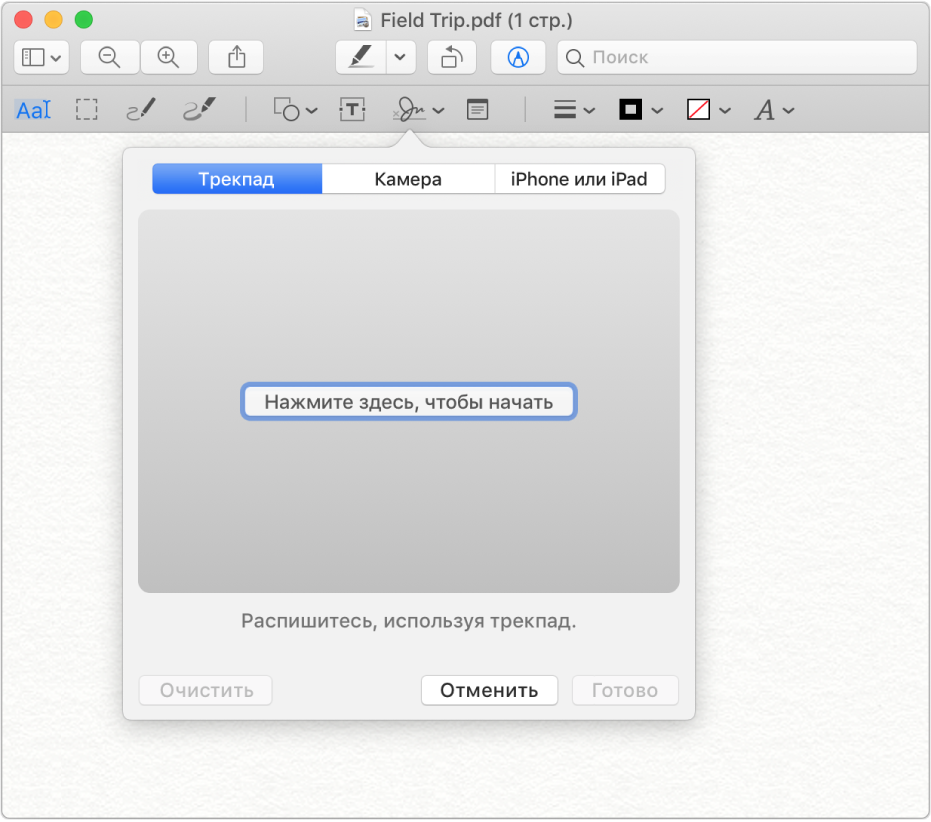Switch to iPhone или iPad tab
The image size is (931, 822).
580,179
